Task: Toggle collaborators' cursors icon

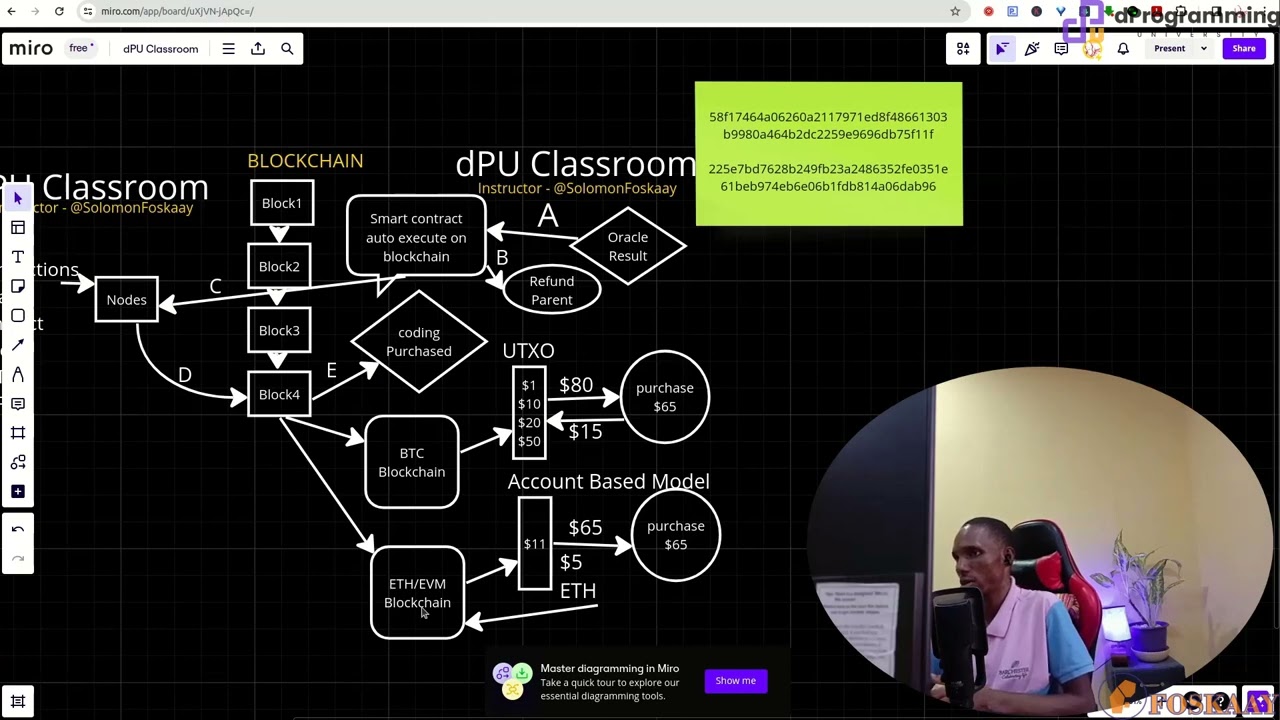Action: (1002, 48)
